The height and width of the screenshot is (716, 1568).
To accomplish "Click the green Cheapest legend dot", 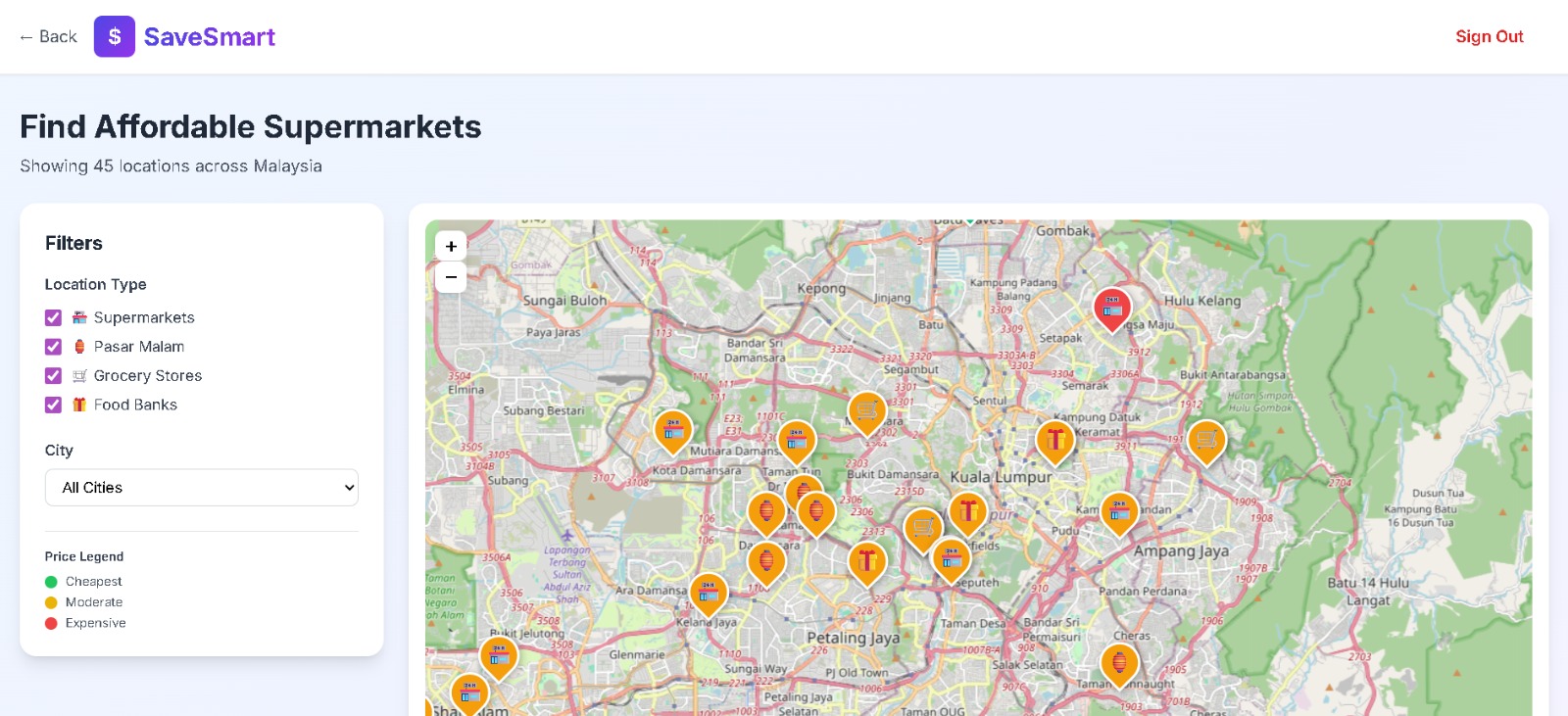I will 51,582.
